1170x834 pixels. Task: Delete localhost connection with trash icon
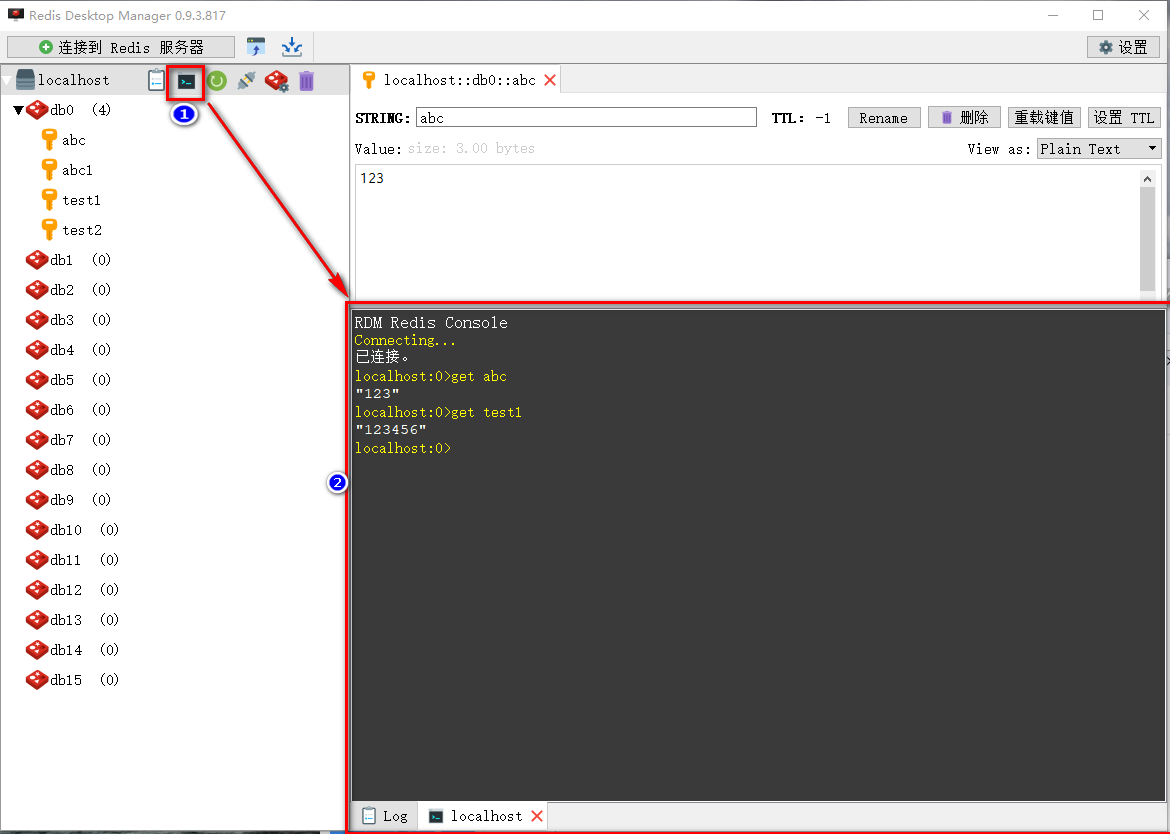click(307, 81)
